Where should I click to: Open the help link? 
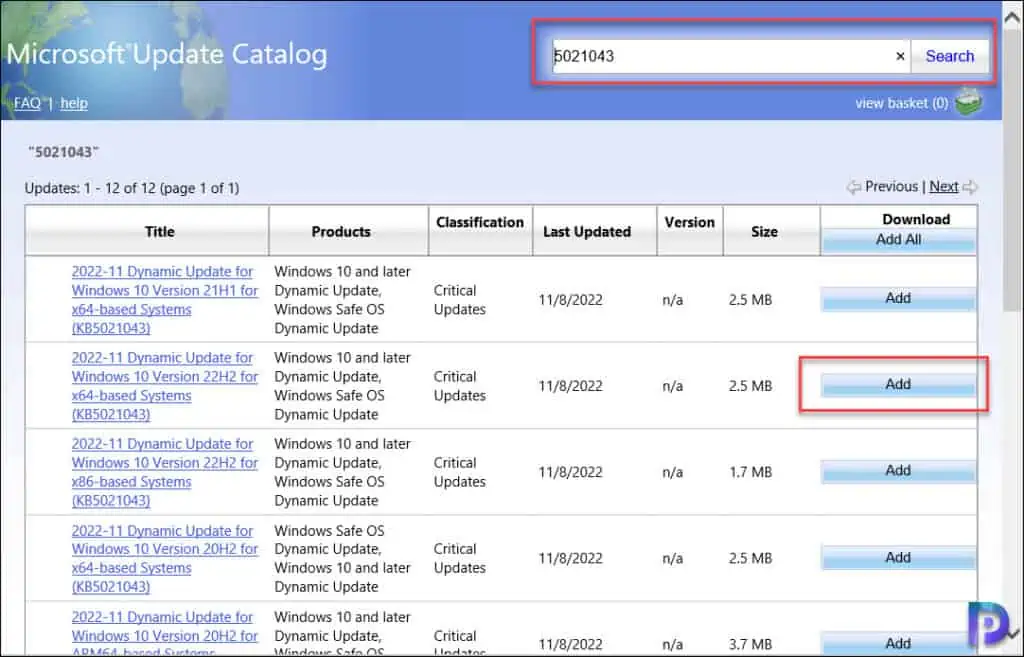tap(74, 103)
